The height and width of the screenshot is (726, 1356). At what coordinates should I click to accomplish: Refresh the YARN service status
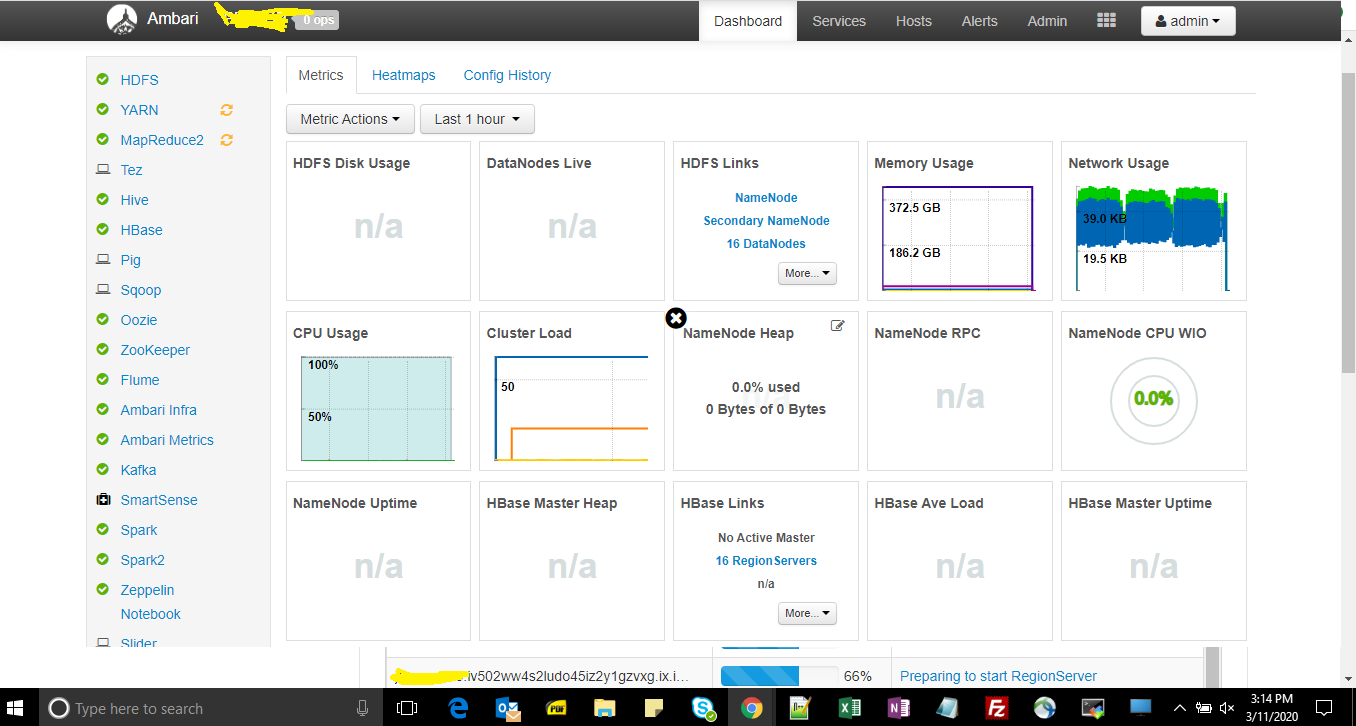point(226,110)
